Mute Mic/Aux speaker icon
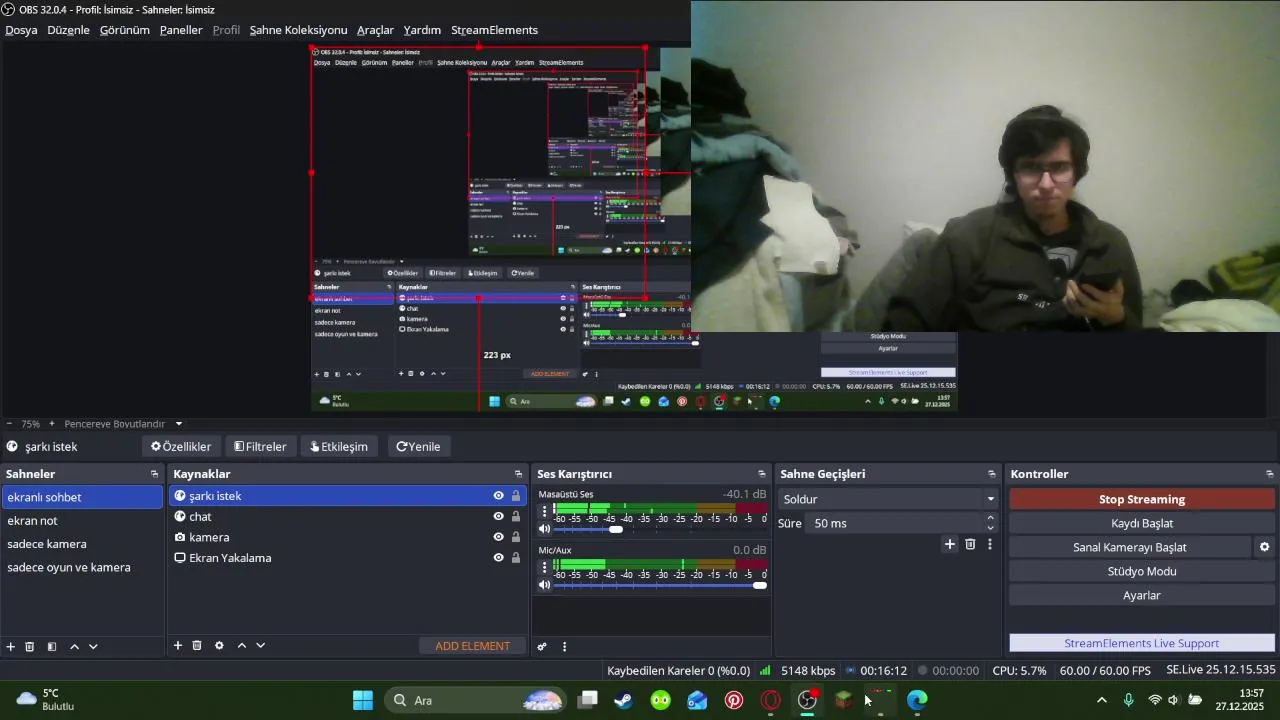1280x720 pixels. pos(545,585)
